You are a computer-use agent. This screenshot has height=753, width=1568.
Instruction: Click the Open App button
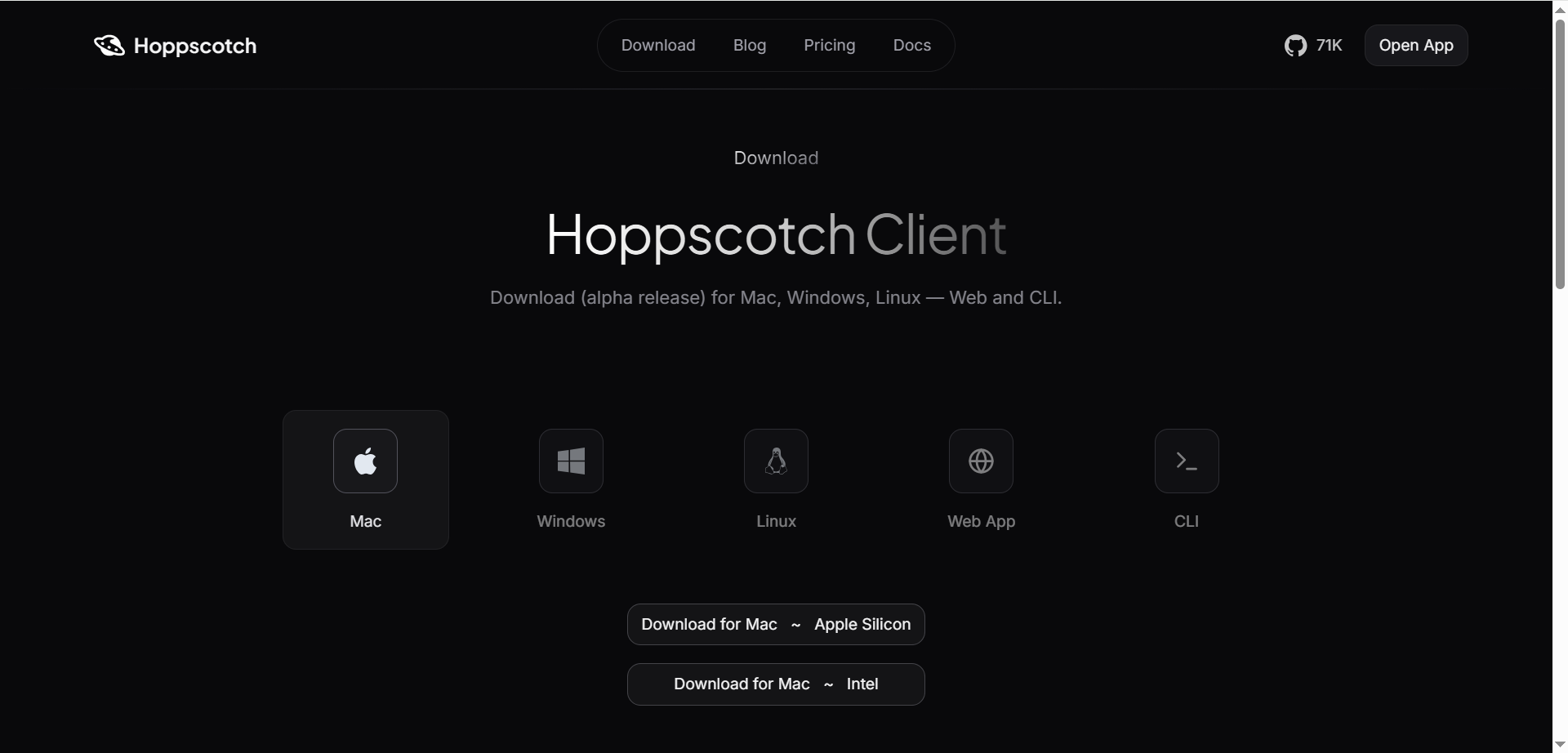1416,45
